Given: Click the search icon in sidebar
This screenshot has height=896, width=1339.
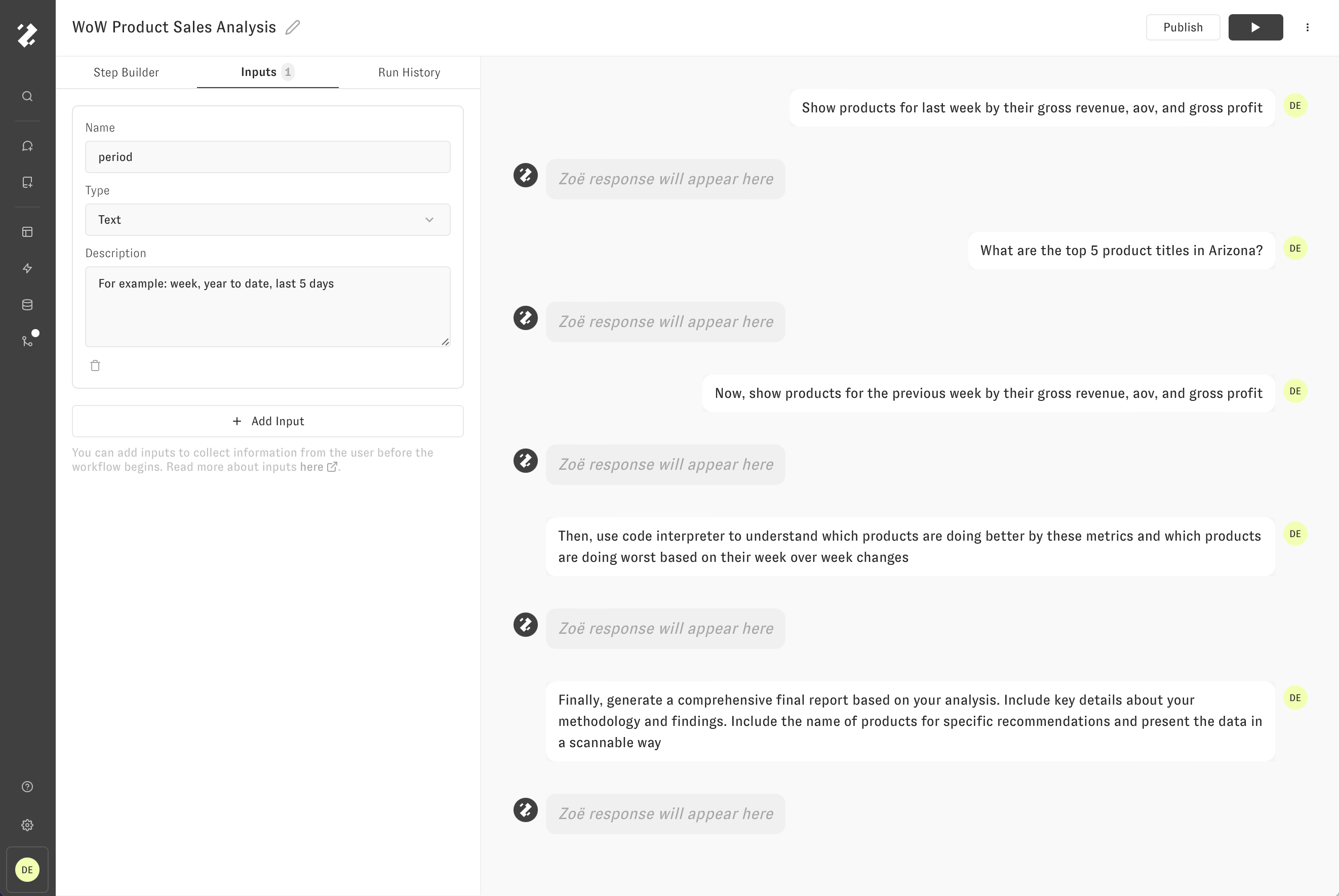Looking at the screenshot, I should [27, 96].
